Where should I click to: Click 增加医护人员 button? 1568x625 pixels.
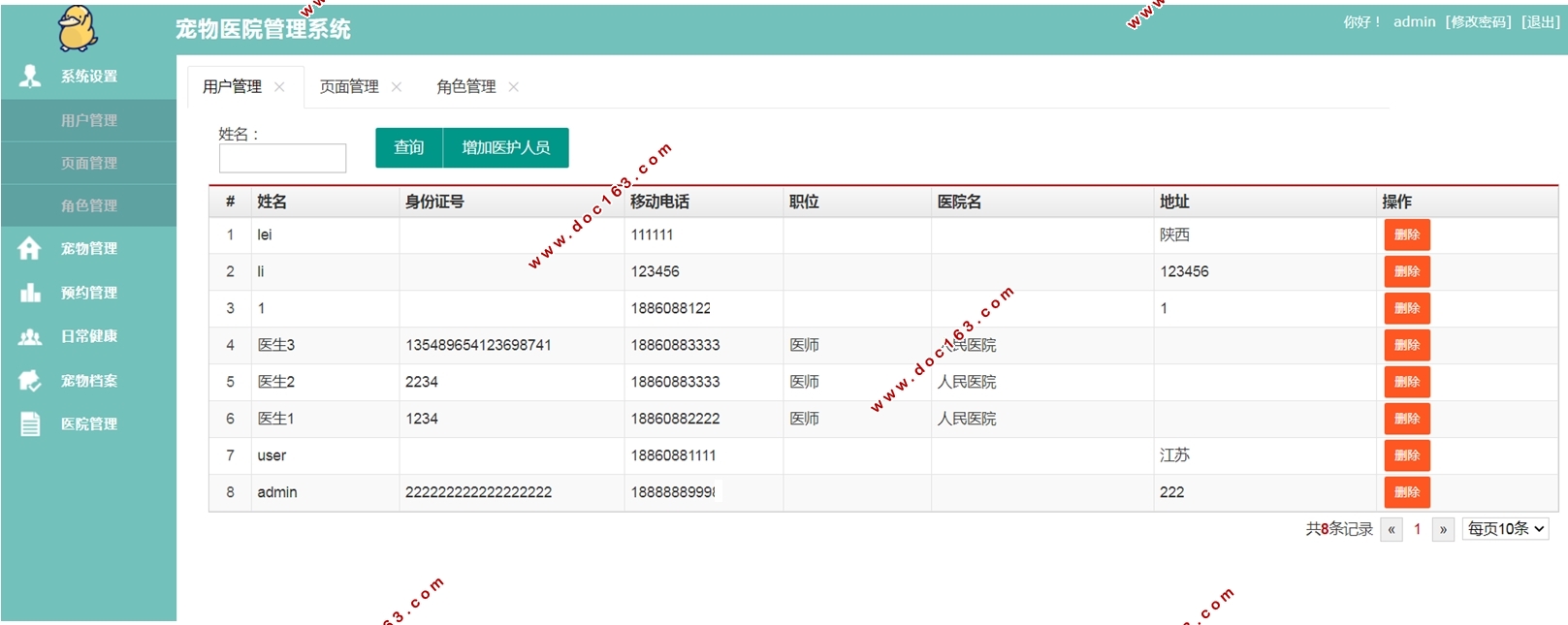506,147
